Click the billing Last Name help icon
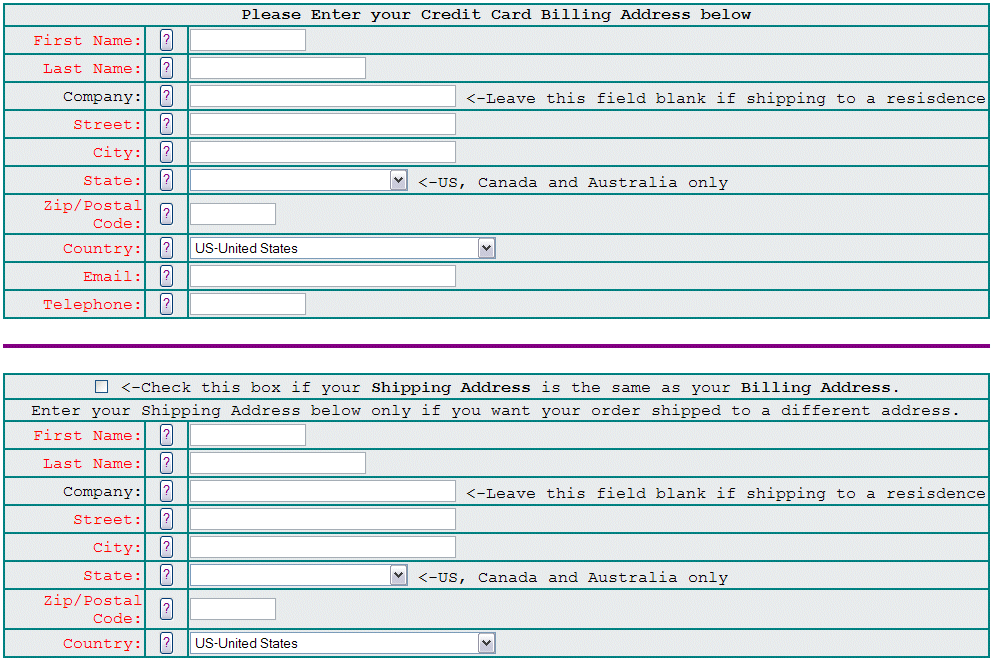The width and height of the screenshot is (993, 660). (x=167, y=68)
